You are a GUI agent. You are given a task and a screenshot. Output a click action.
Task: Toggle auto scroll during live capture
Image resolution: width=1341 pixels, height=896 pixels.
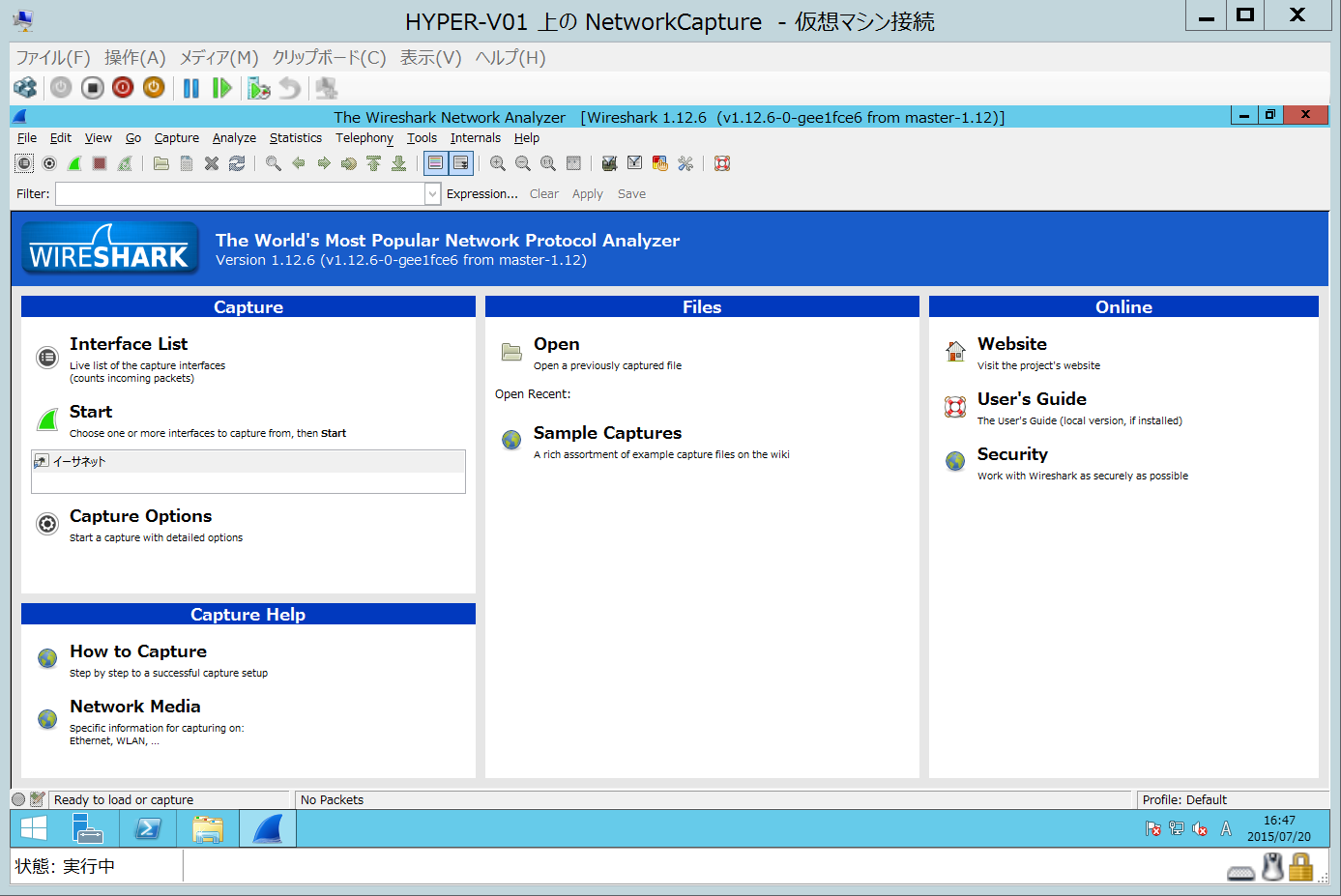[x=461, y=163]
